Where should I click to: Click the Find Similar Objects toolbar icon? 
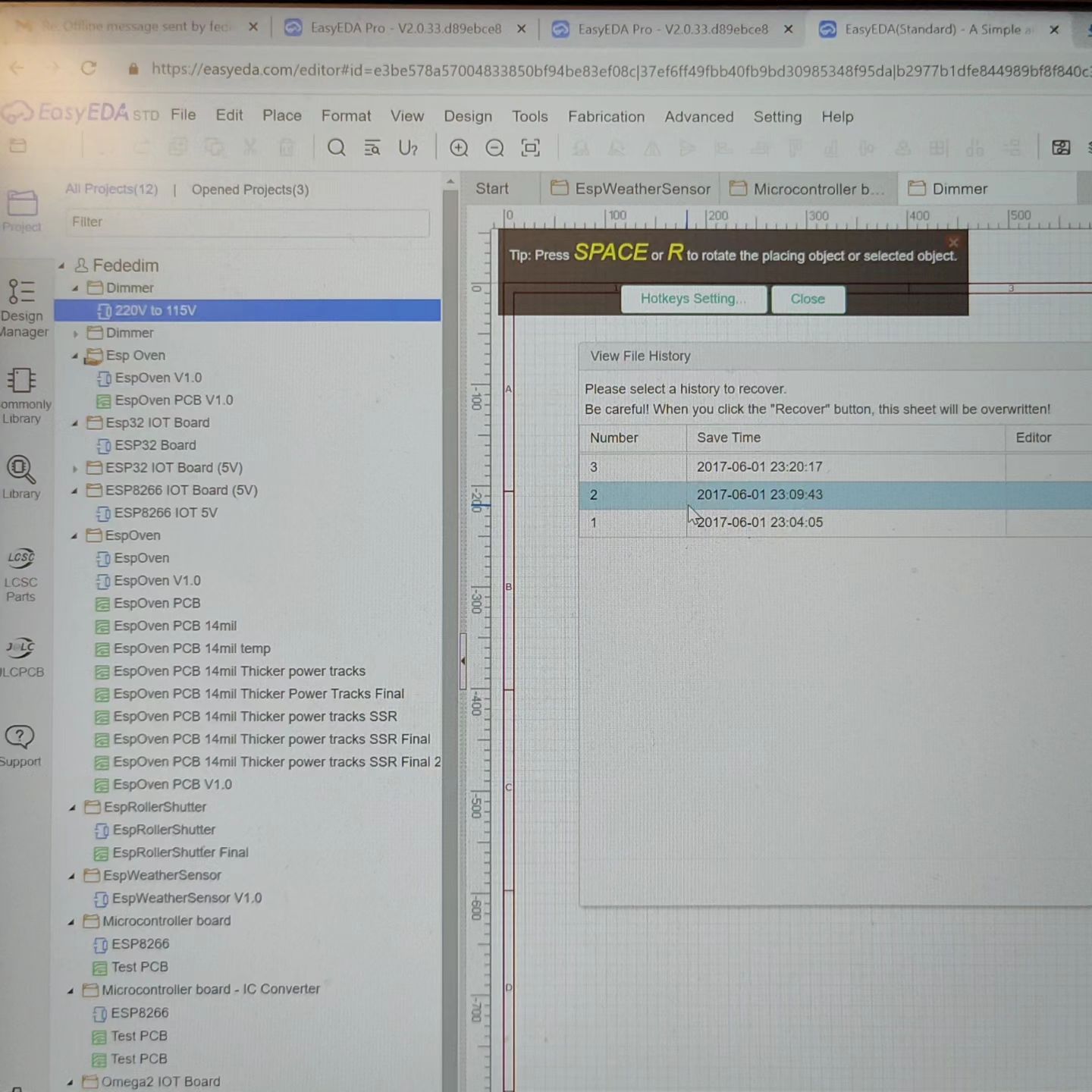(x=372, y=147)
